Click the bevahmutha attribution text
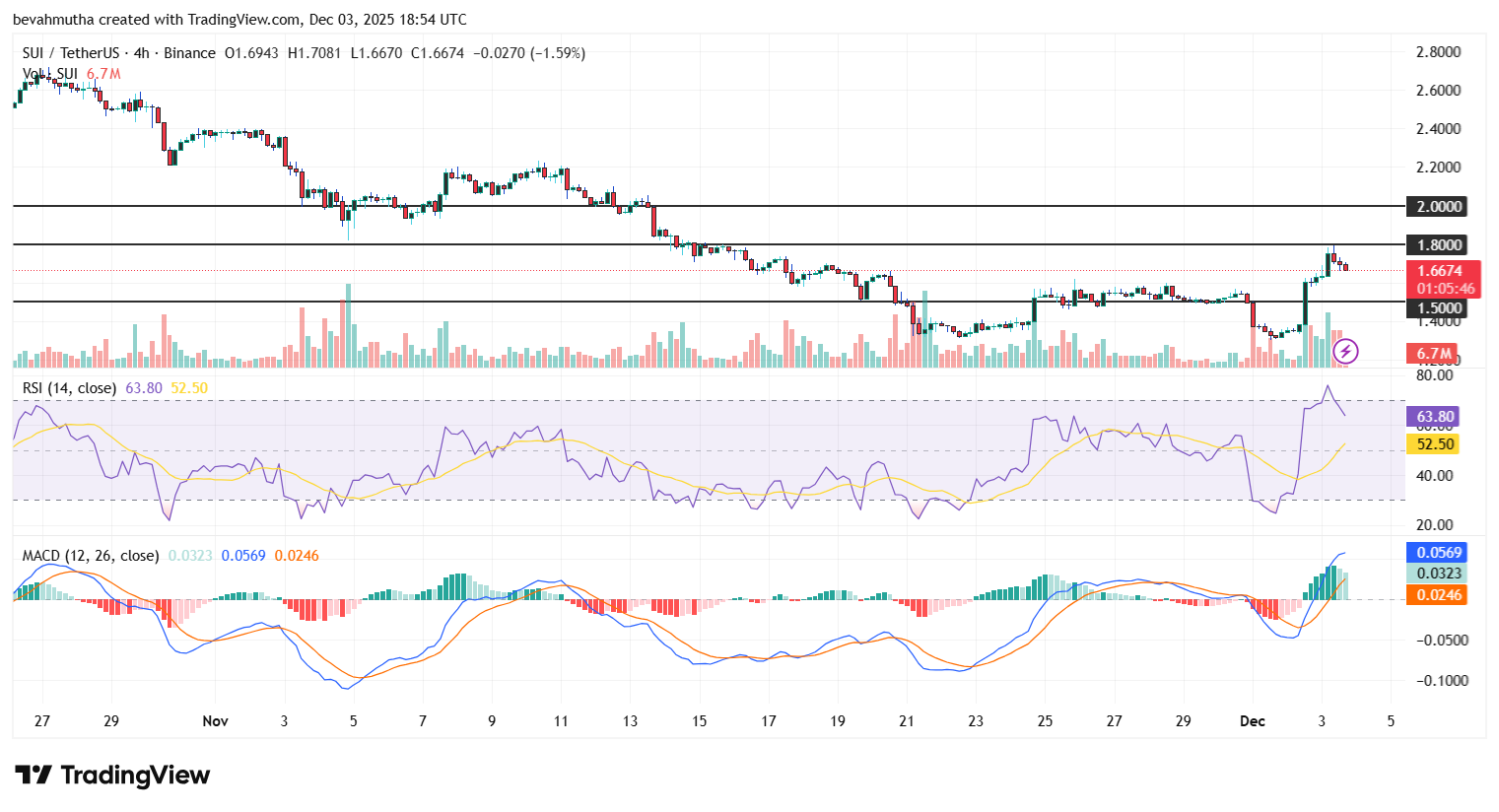The height and width of the screenshot is (812, 1499). [x=54, y=19]
